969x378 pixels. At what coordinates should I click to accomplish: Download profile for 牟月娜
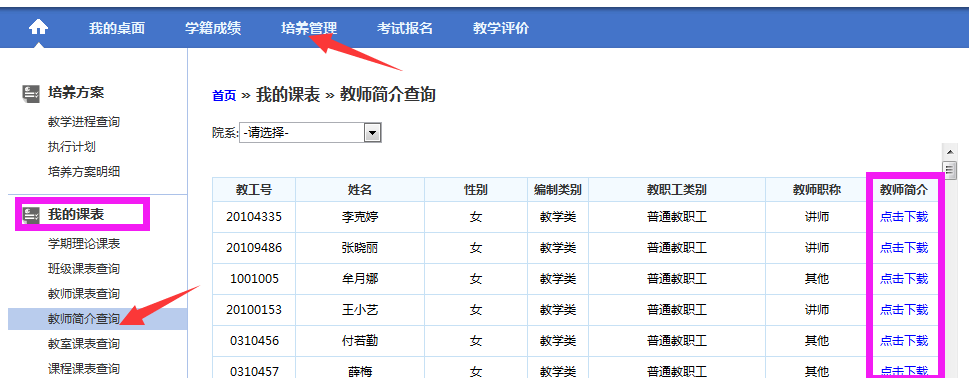[904, 279]
